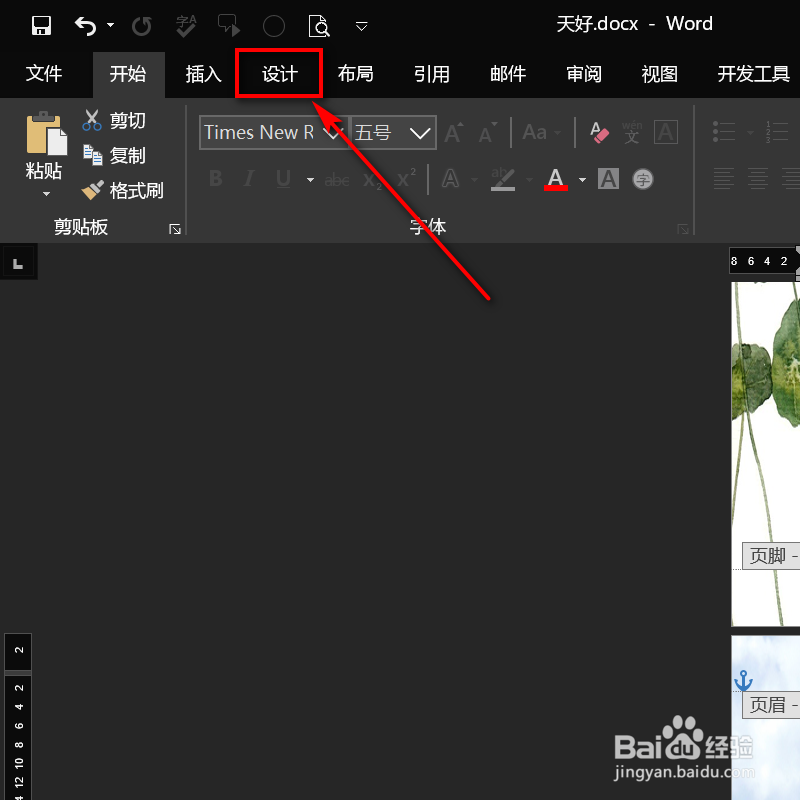Switch to the 设计 (Design) tab

pos(280,73)
